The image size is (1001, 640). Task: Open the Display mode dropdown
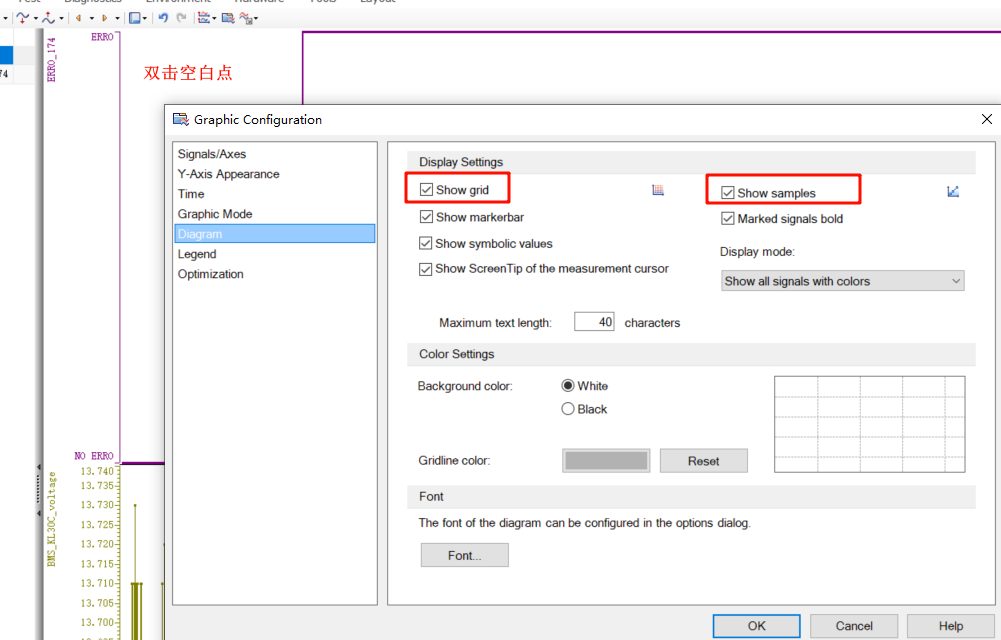coord(843,281)
